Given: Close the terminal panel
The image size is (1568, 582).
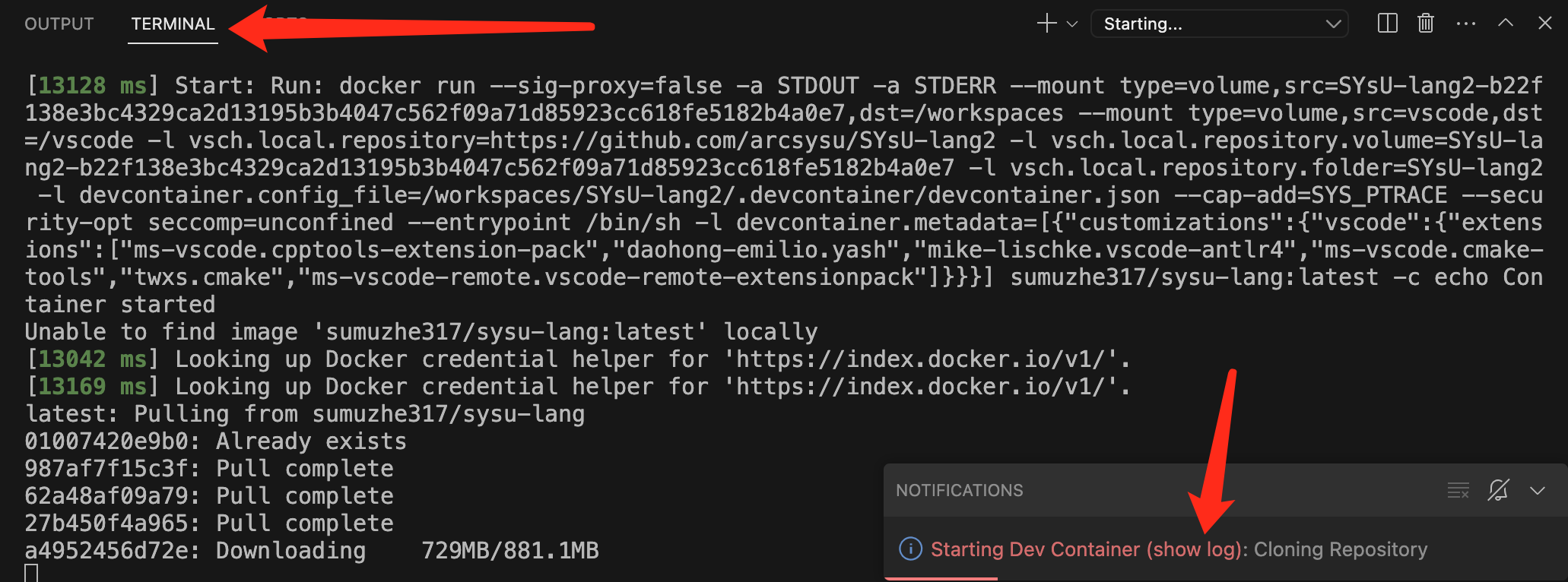Looking at the screenshot, I should point(1544,24).
